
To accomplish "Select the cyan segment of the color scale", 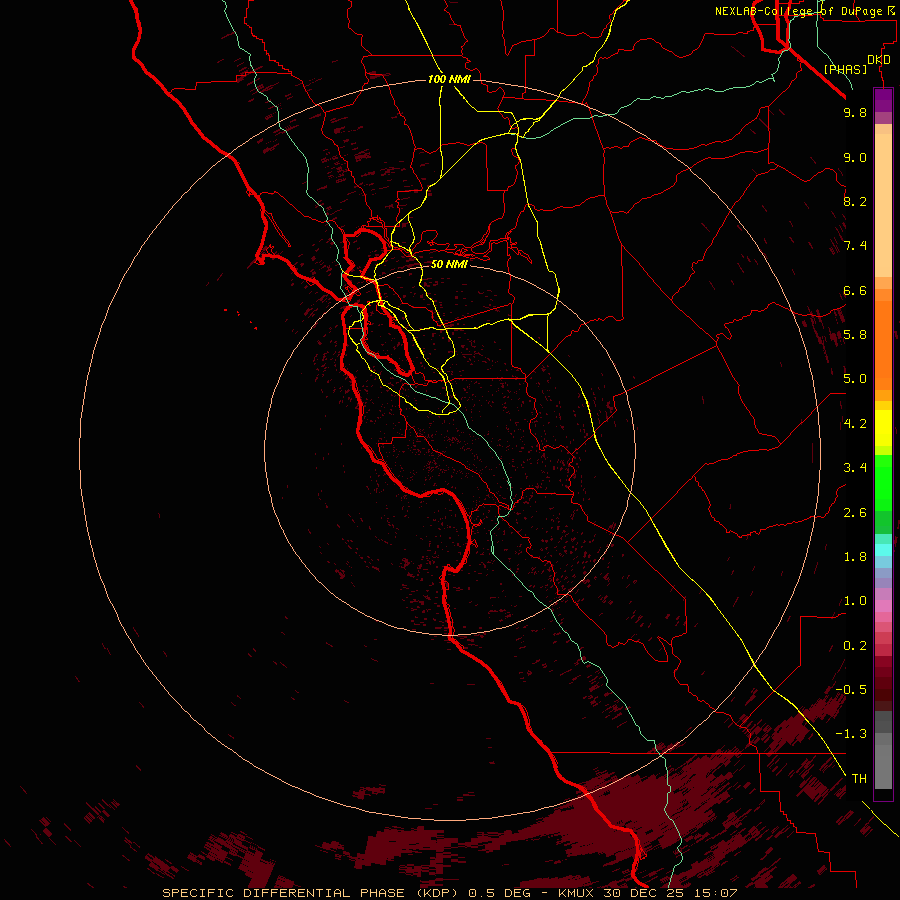I will pyautogui.click(x=883, y=550).
